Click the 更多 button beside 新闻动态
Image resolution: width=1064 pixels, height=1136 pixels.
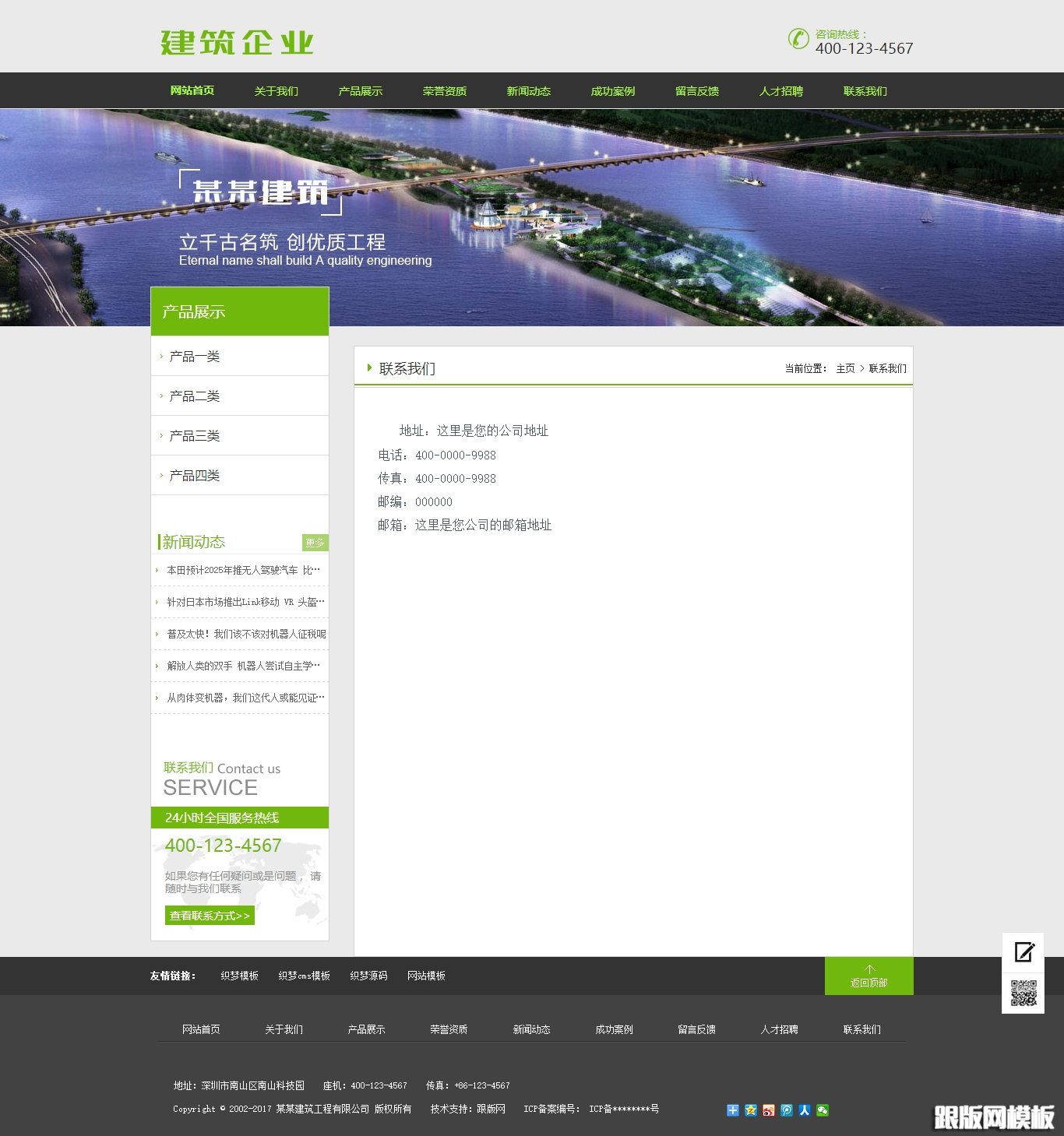click(315, 543)
